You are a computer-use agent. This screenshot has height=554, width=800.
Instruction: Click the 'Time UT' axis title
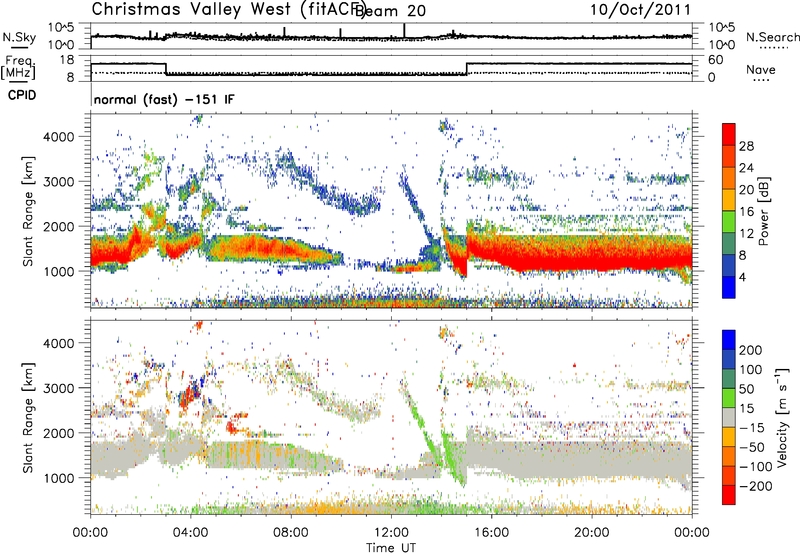click(391, 547)
